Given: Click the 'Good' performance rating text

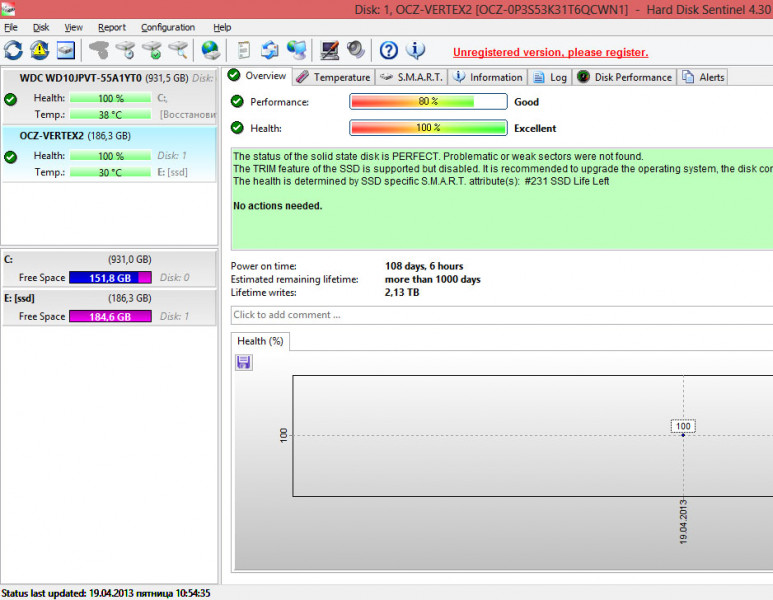Looking at the screenshot, I should point(526,102).
